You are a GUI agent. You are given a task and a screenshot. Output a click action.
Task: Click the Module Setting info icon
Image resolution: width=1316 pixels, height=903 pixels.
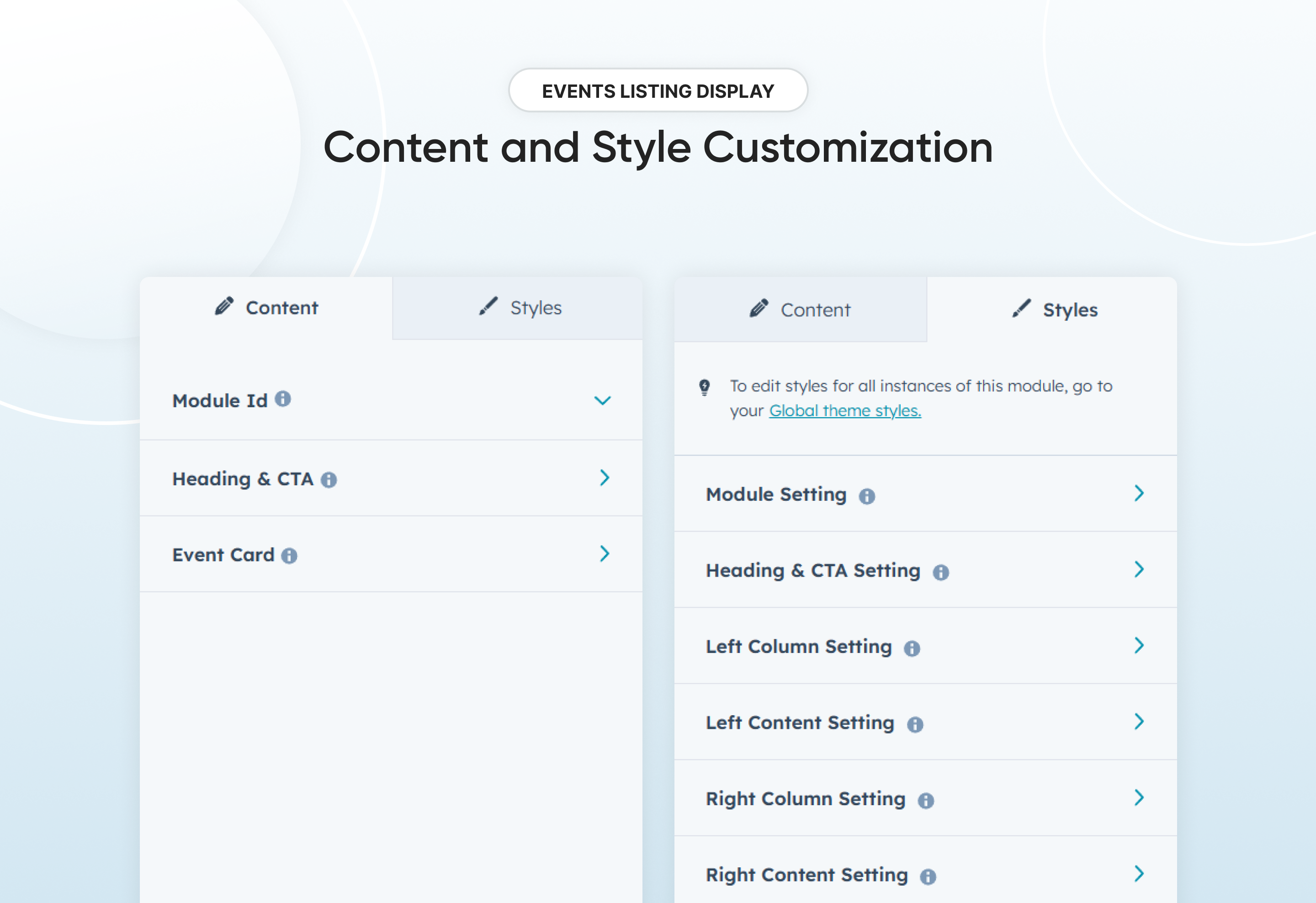pos(867,496)
